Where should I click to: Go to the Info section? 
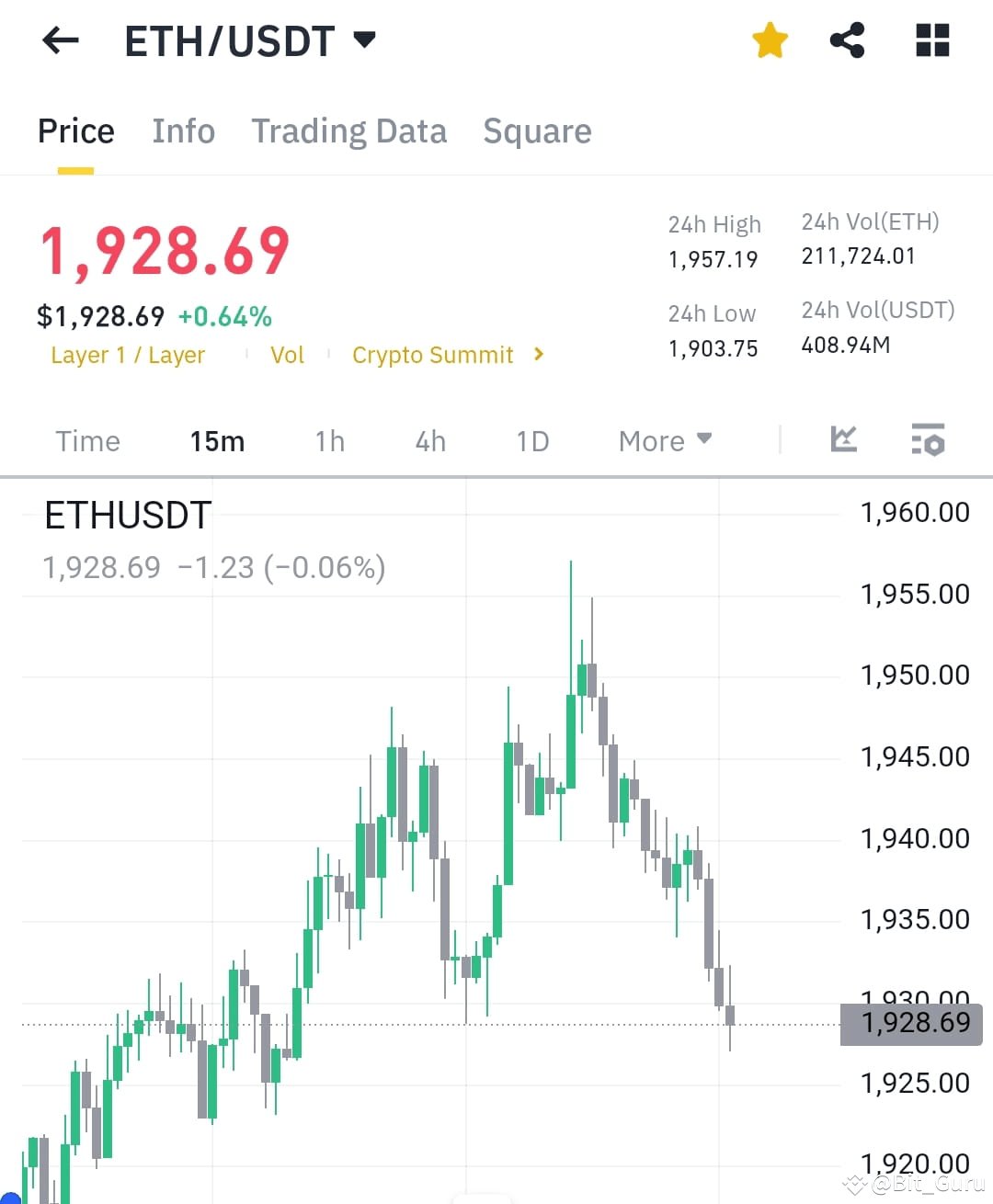pos(183,131)
